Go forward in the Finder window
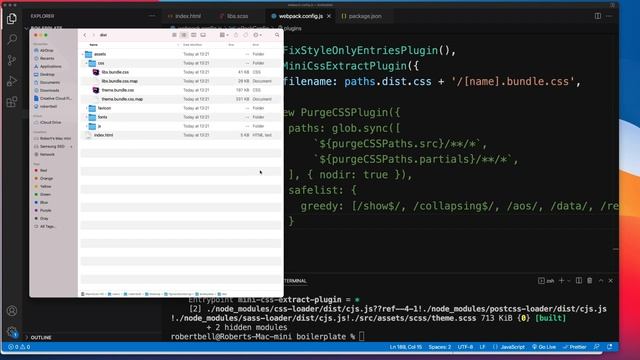 coord(93,35)
